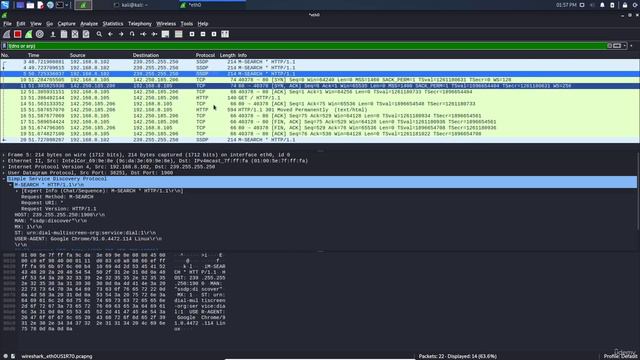
Task: Sort packets by Source column
Action: pos(78,55)
